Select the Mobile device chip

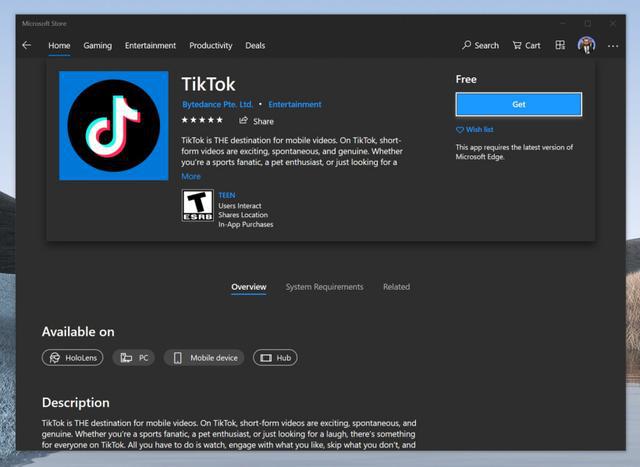(x=204, y=358)
